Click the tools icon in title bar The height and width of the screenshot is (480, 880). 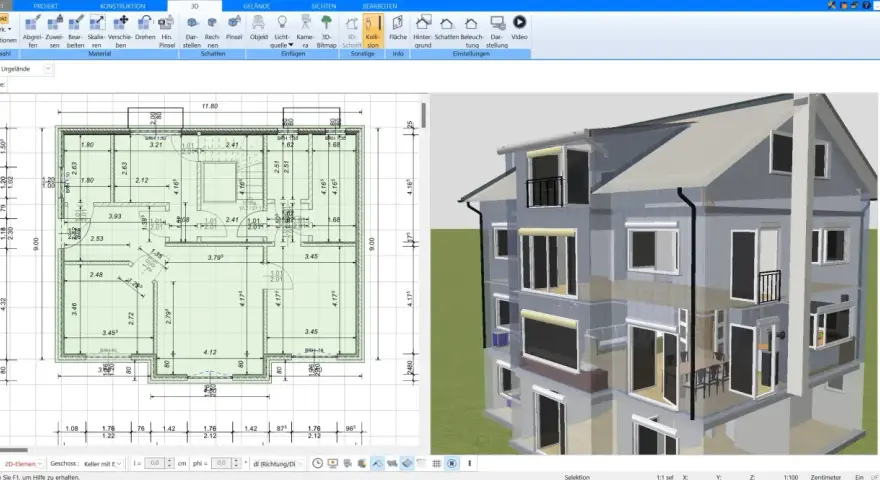[x=832, y=5]
